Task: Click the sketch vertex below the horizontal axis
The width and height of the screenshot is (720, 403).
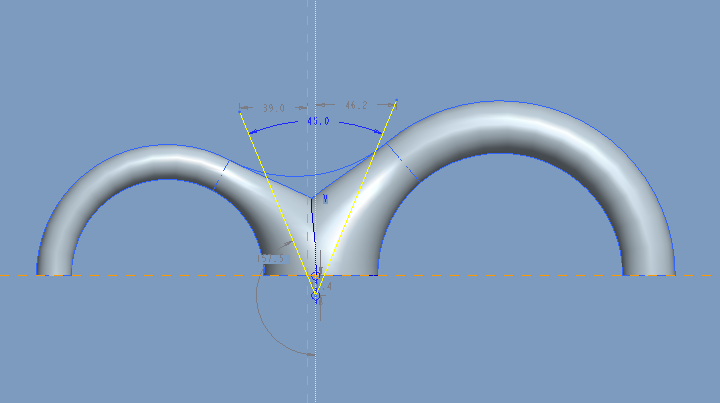Action: 315,296
